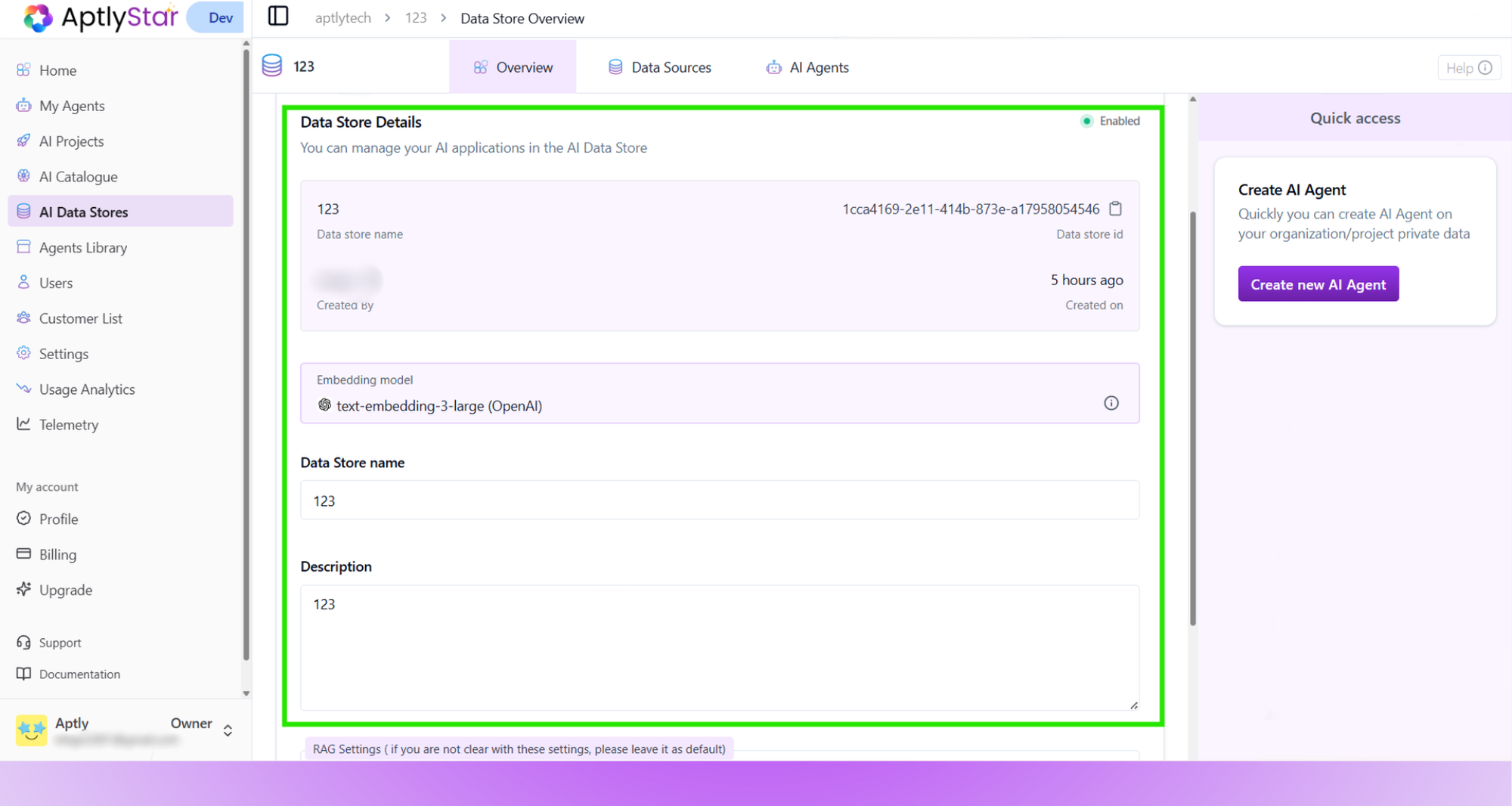Click the embedding model info icon
Image resolution: width=1512 pixels, height=806 pixels.
1111,403
